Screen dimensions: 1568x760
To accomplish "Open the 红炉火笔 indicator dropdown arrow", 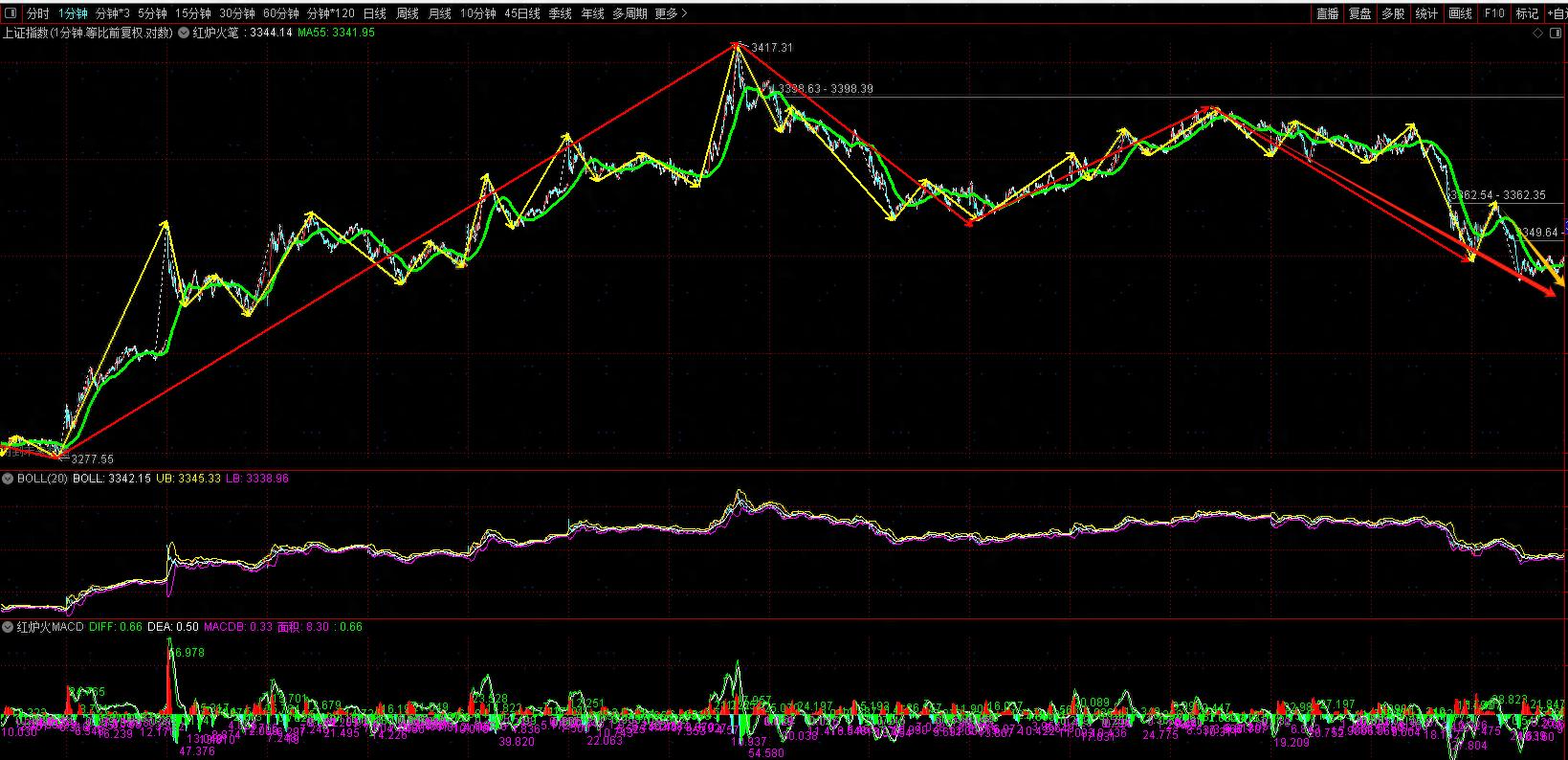I will click(184, 33).
